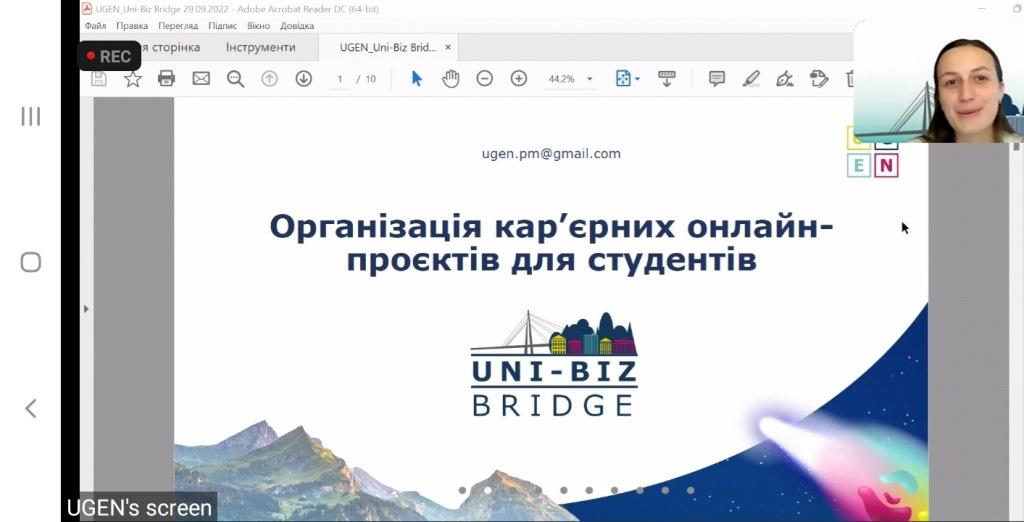Send file by email envelope icon

[x=201, y=79]
